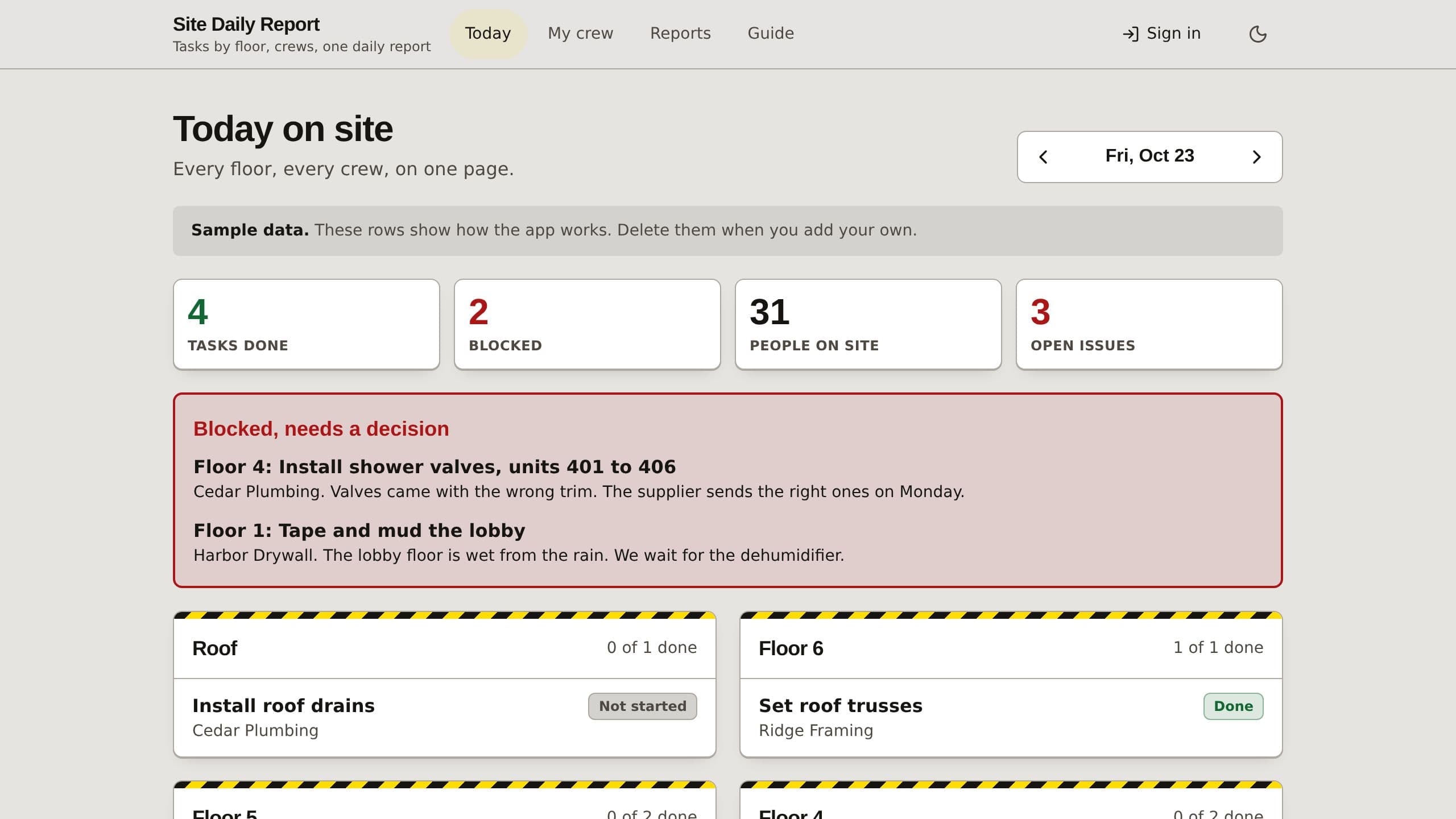Screen dimensions: 1456x819
Task: Select the Fri, Oct 23 date label
Action: [x=1149, y=156]
